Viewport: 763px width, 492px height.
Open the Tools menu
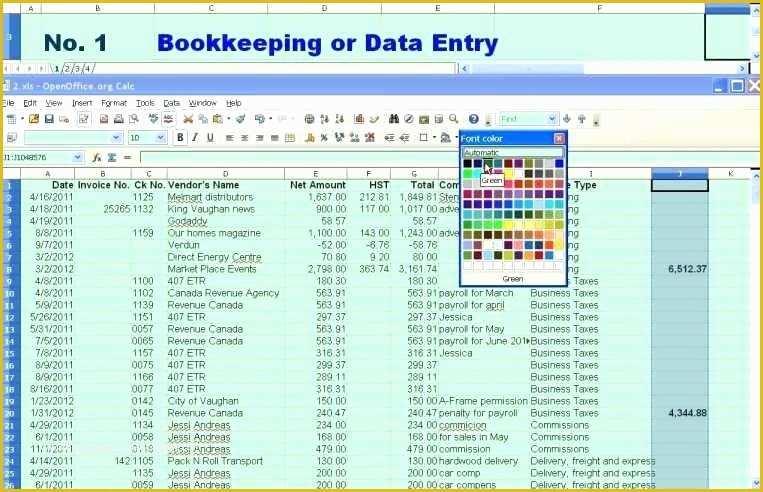145,103
